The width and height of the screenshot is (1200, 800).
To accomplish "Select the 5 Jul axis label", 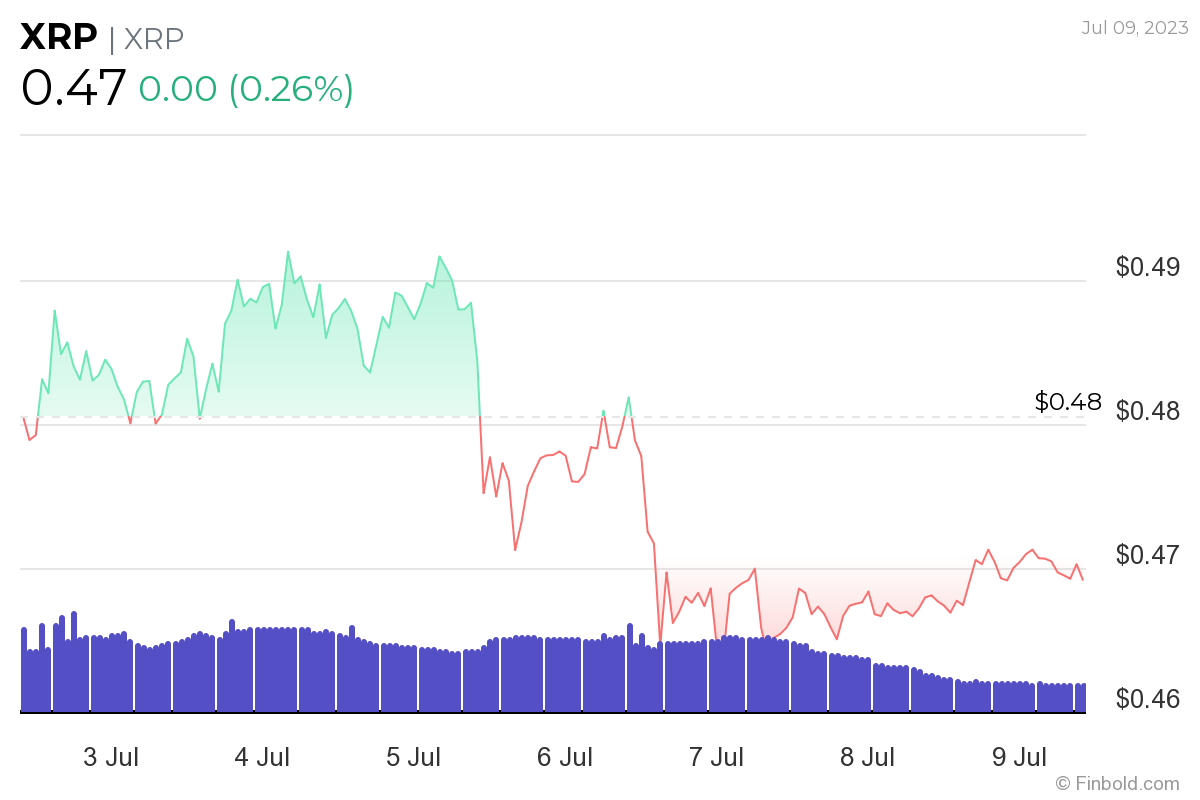I will [414, 757].
